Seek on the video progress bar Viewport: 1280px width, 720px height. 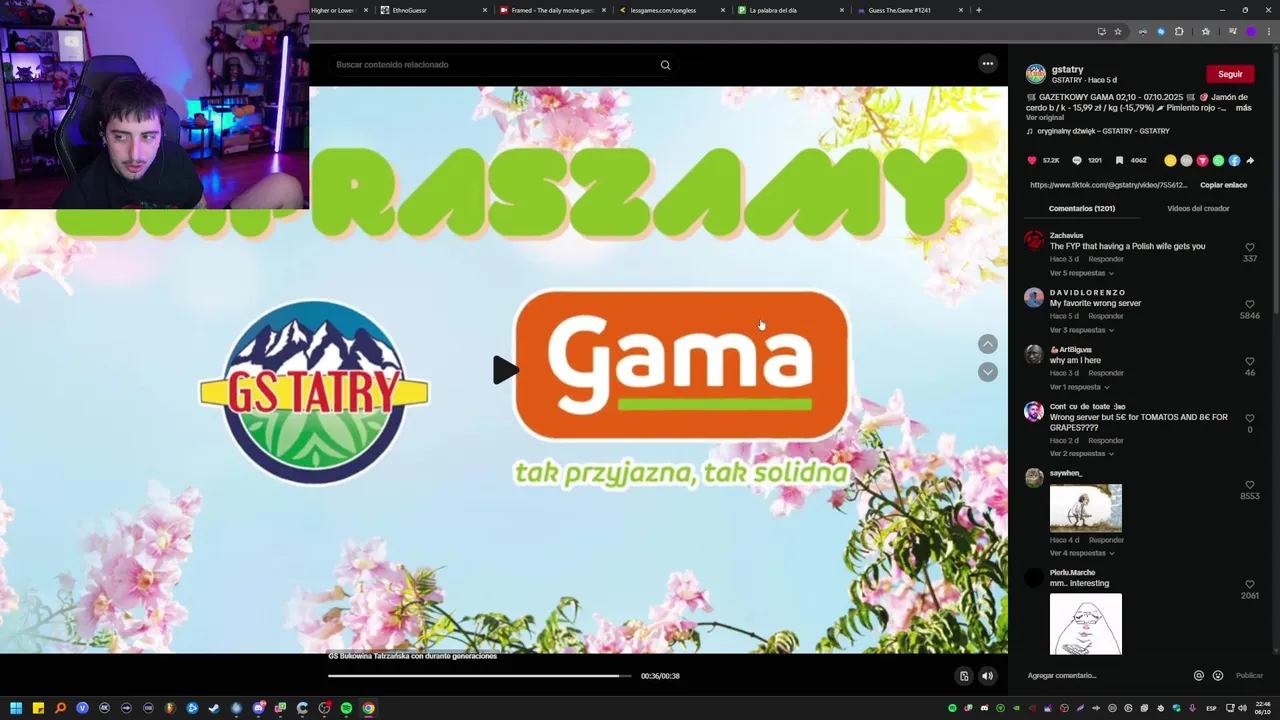[x=480, y=676]
